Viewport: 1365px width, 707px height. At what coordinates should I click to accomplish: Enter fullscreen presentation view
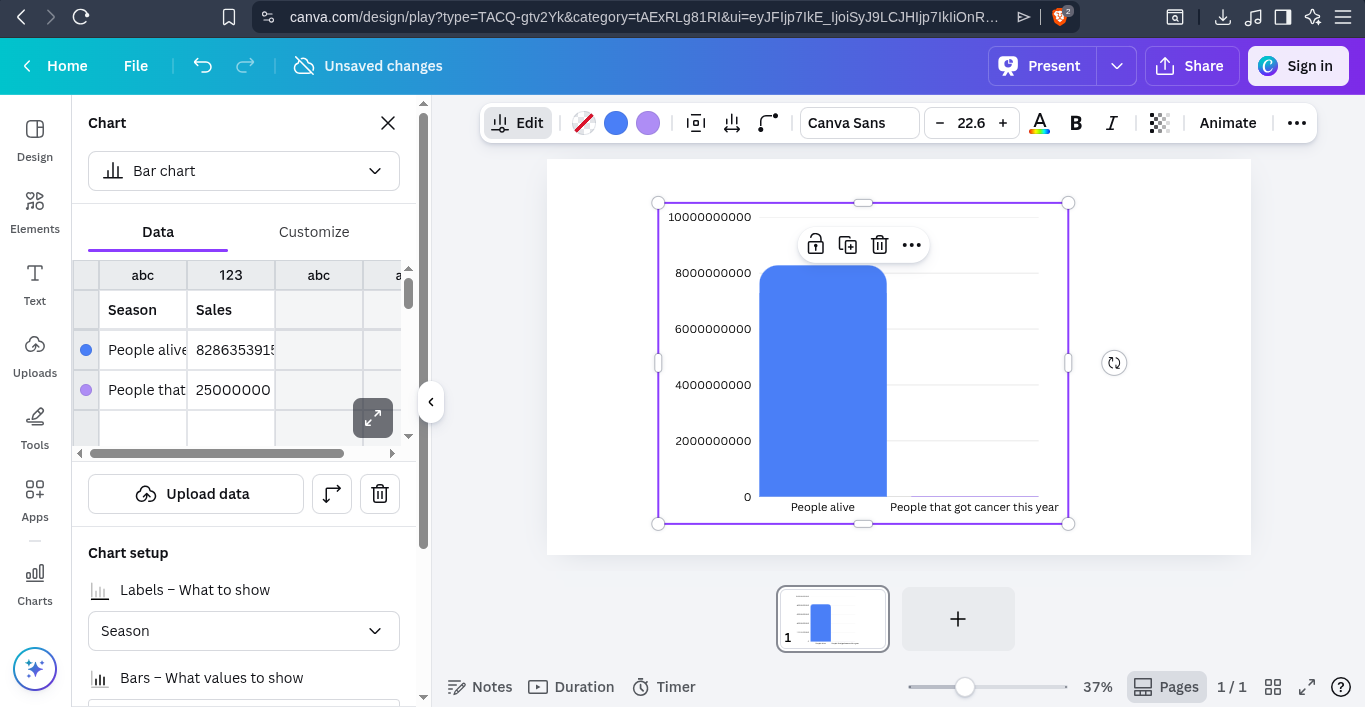pos(1307,687)
